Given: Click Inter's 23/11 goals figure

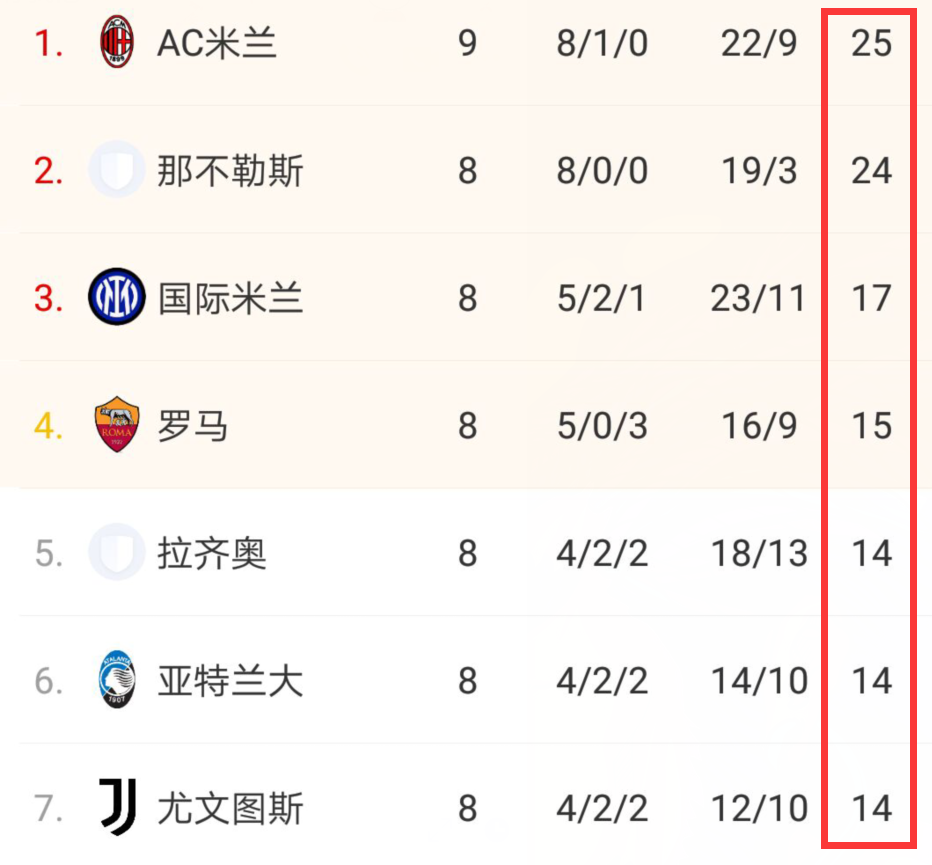Looking at the screenshot, I should [758, 298].
